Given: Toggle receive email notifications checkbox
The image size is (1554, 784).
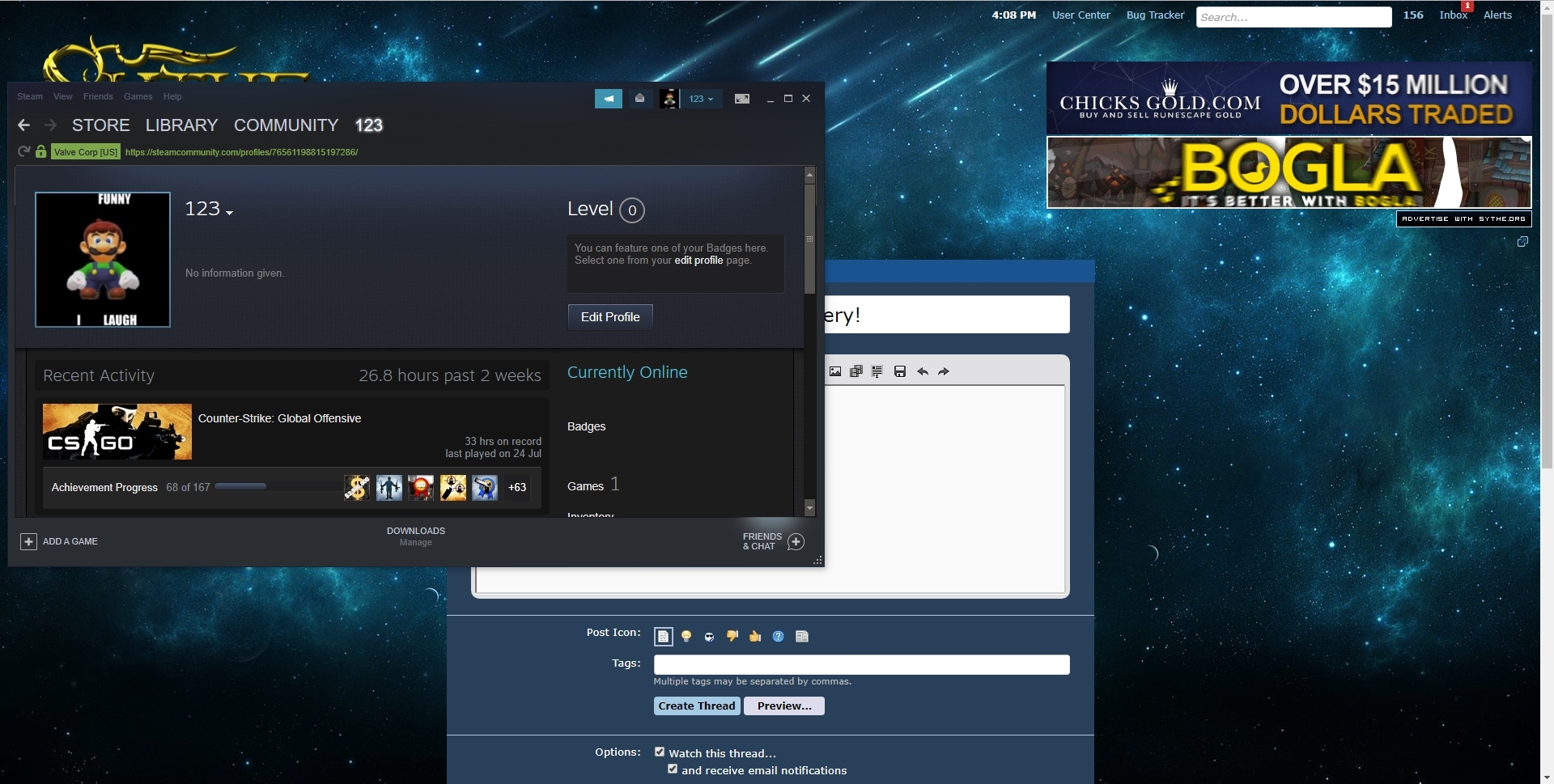Looking at the screenshot, I should pos(673,769).
